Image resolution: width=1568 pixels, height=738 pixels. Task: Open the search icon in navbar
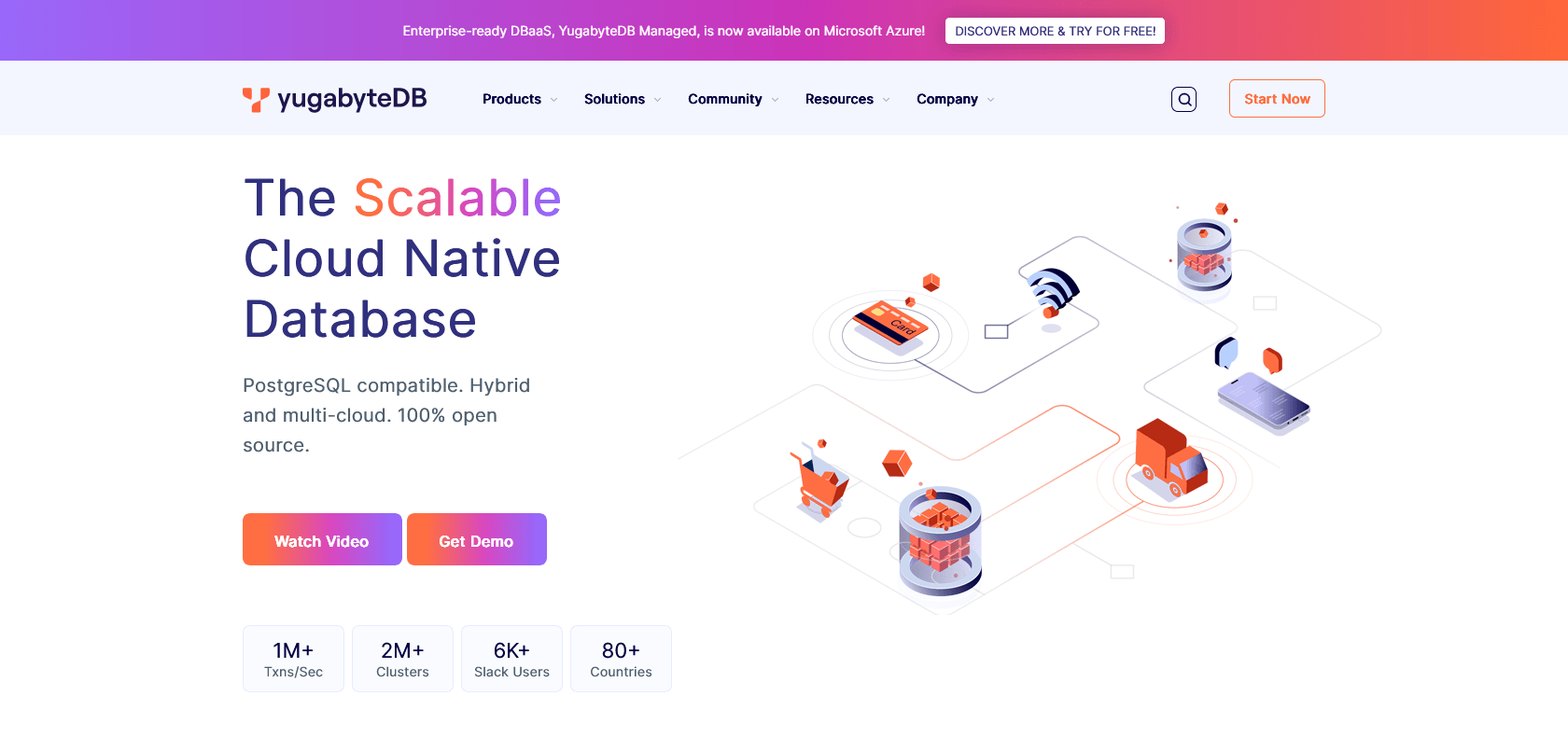tap(1183, 99)
